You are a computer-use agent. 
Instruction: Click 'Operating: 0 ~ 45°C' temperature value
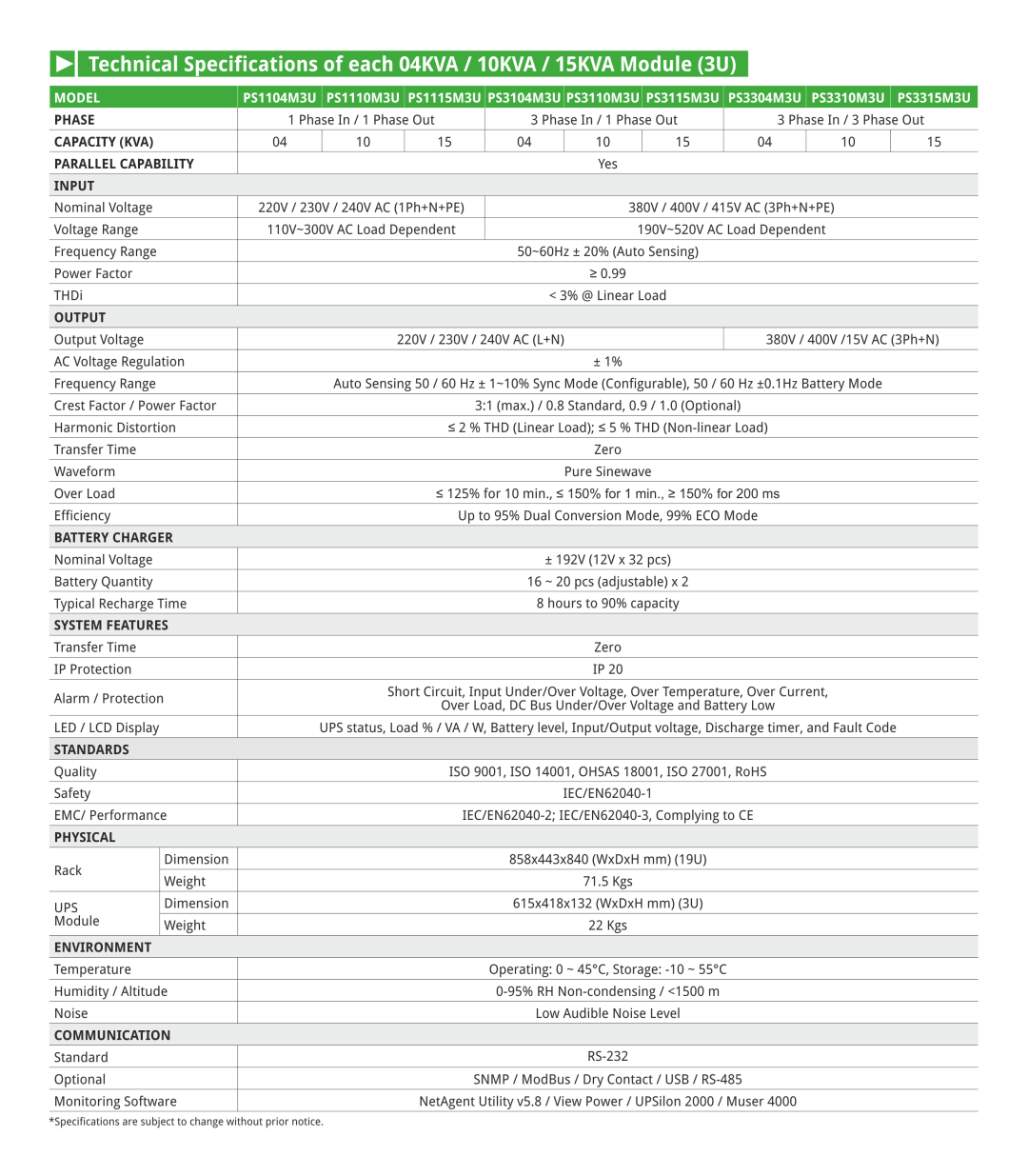point(547,969)
